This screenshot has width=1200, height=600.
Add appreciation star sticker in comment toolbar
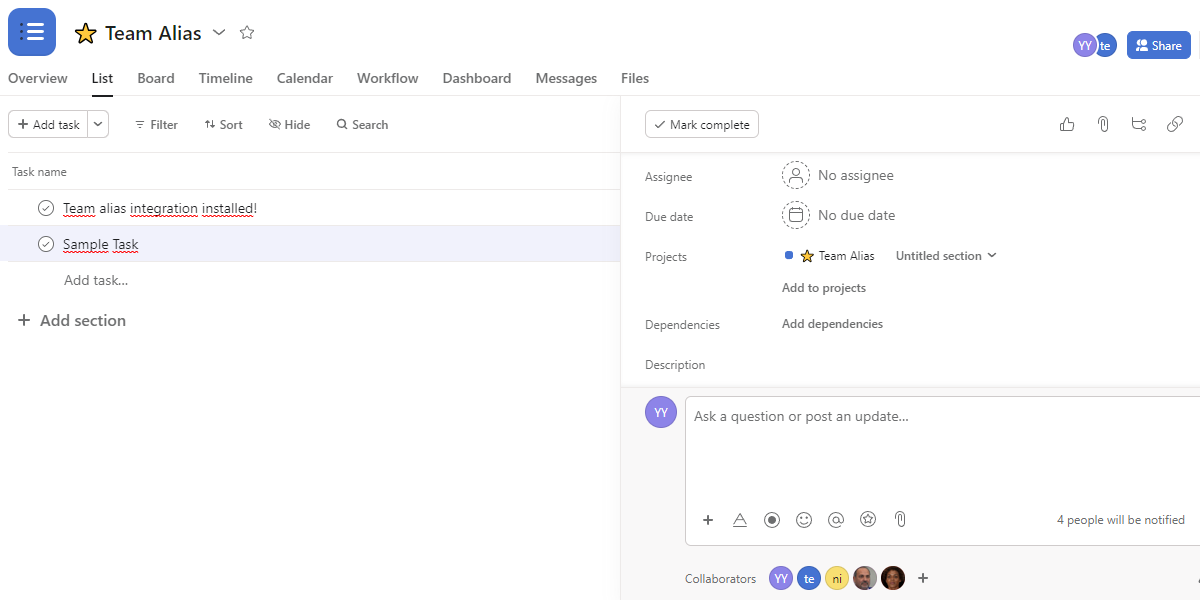click(x=868, y=520)
